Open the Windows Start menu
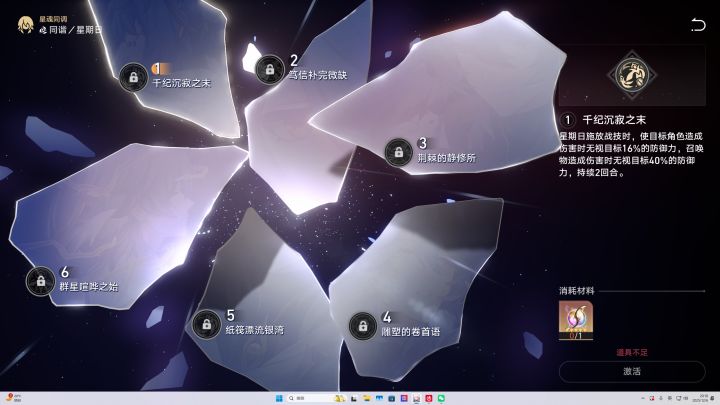This screenshot has height=405, width=720. (x=279, y=398)
